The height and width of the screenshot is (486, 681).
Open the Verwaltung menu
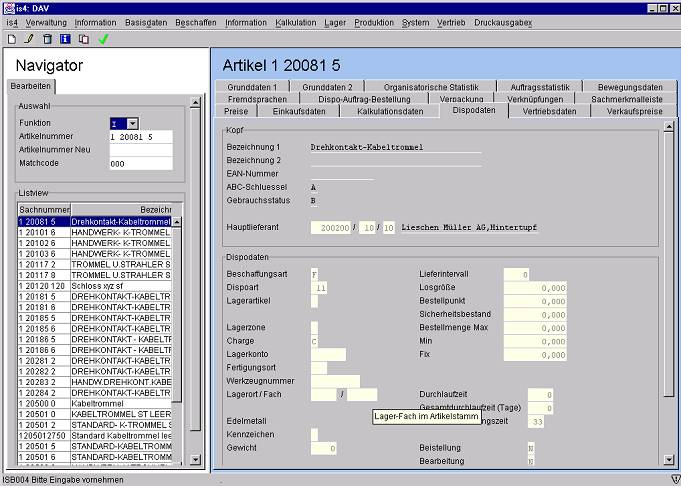46,22
